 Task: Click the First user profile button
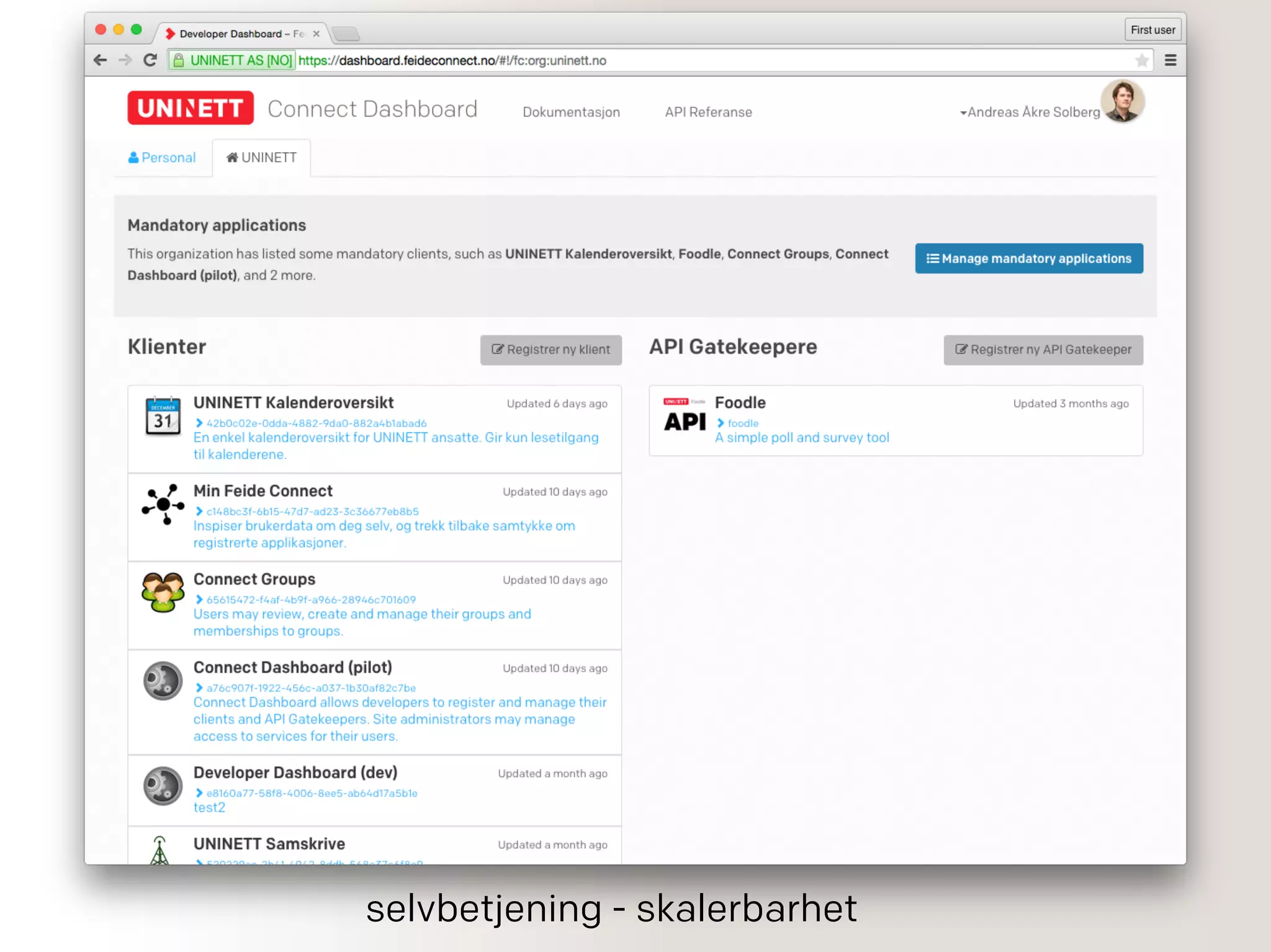[1152, 30]
